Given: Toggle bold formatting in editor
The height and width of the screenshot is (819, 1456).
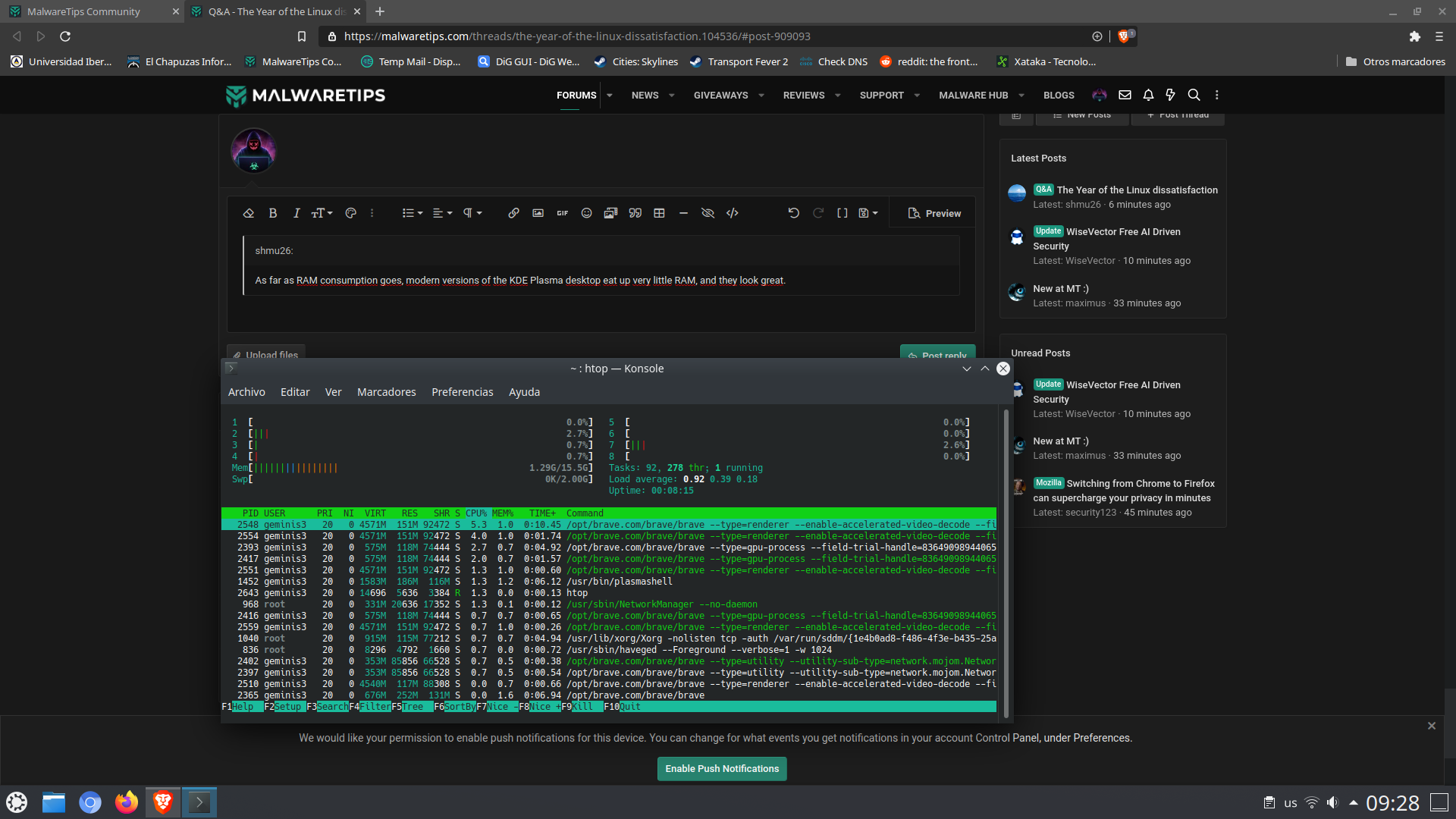Looking at the screenshot, I should point(272,213).
